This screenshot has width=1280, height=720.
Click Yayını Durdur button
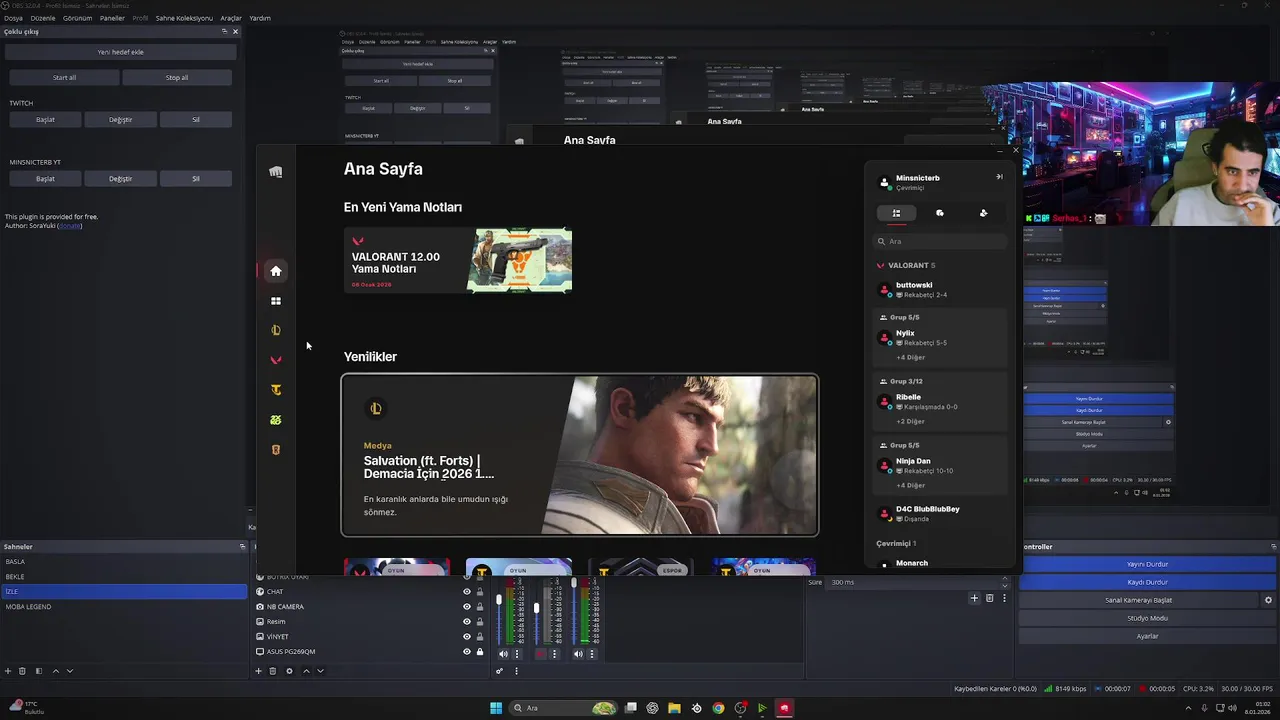click(x=1147, y=564)
